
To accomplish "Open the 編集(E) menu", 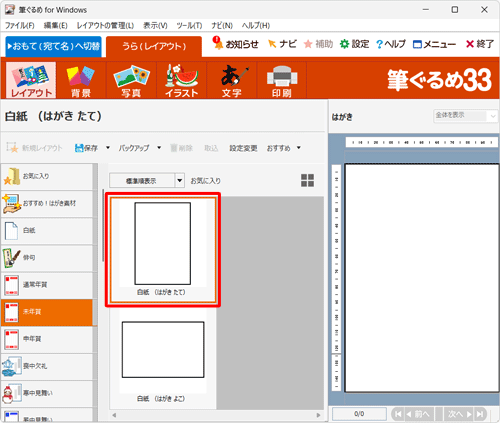I will [x=56, y=25].
